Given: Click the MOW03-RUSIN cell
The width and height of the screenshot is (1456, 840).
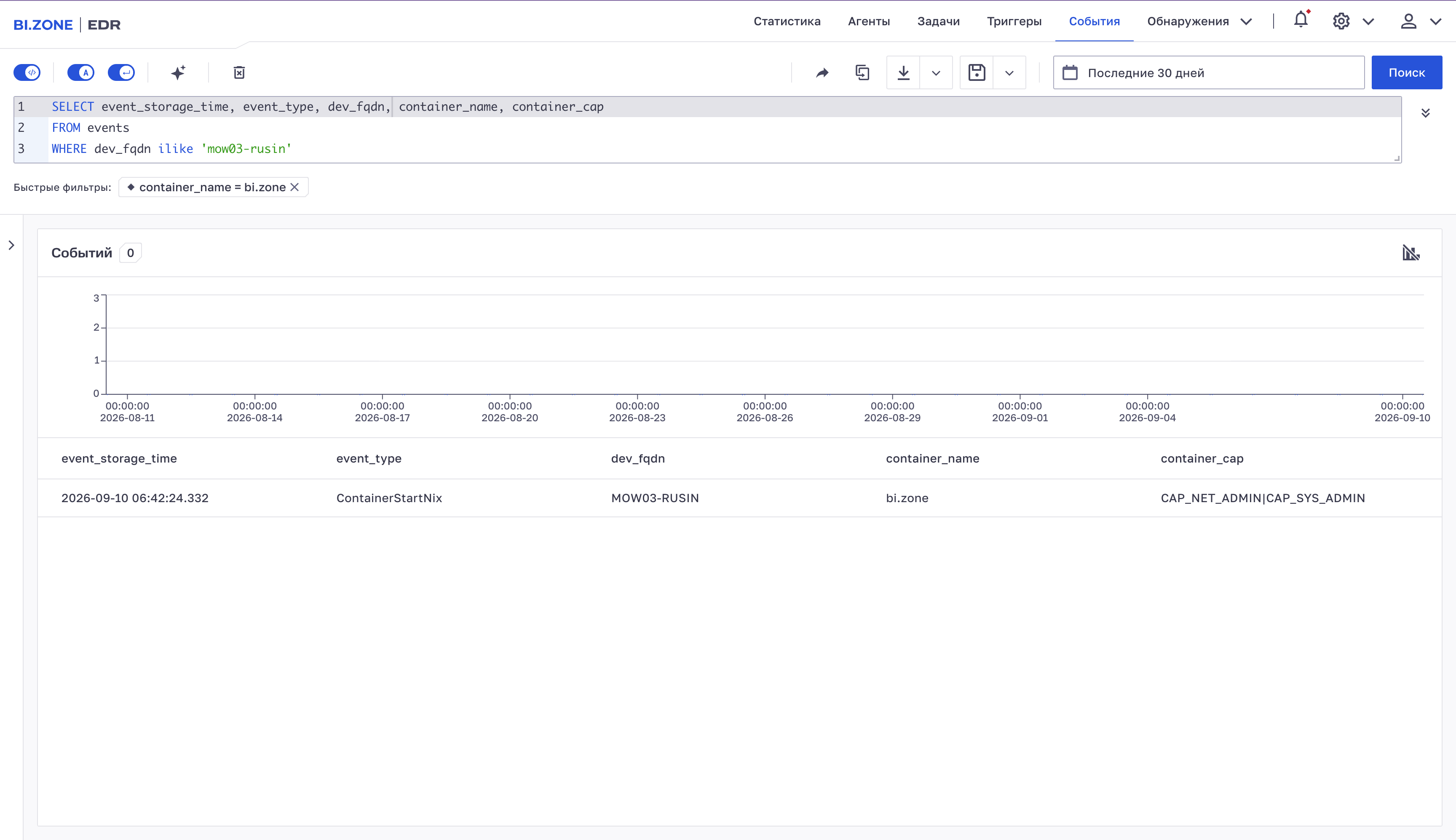Looking at the screenshot, I should [655, 498].
